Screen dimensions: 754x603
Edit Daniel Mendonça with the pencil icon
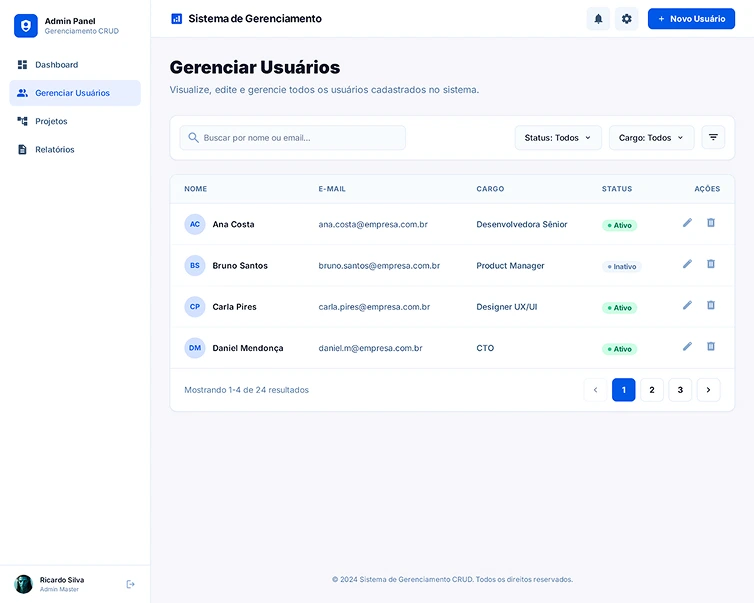click(687, 346)
